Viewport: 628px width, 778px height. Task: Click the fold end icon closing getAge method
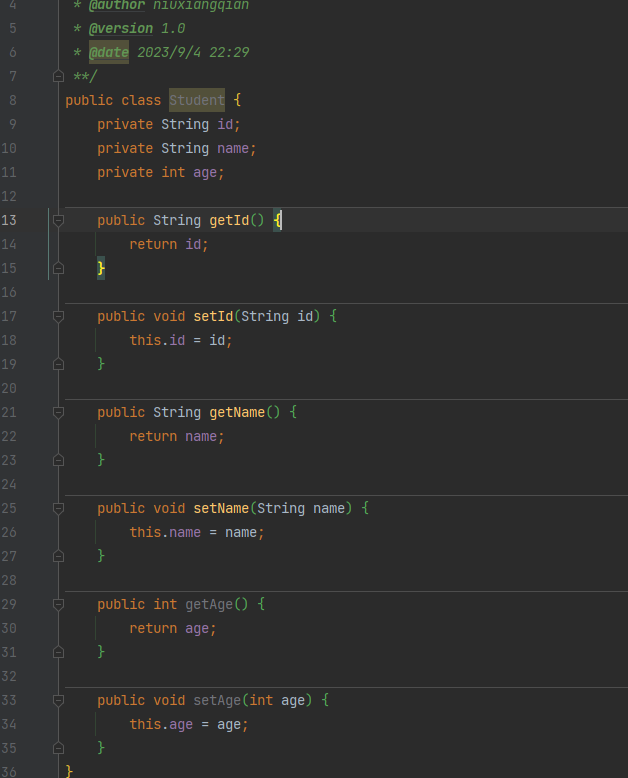pos(58,652)
